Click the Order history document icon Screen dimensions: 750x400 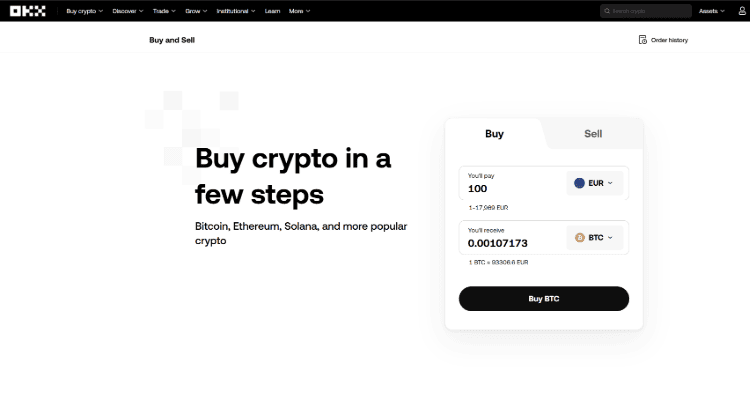click(643, 40)
